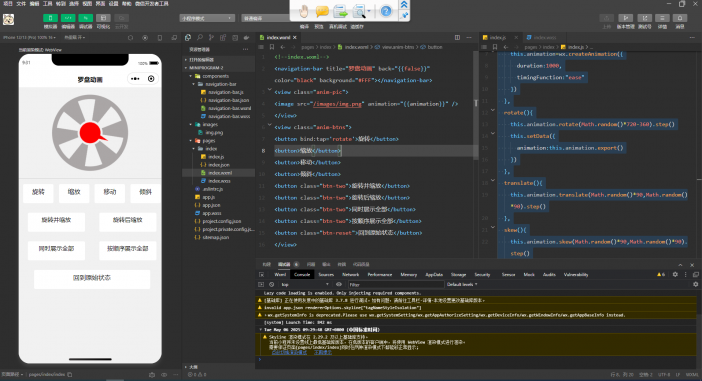Click the element inspect icon in devtools
Viewport: 702px width, 381px height.
261,275
